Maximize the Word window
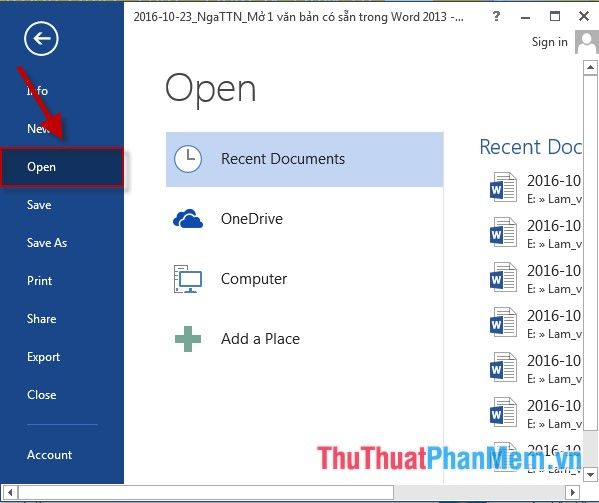 [555, 16]
